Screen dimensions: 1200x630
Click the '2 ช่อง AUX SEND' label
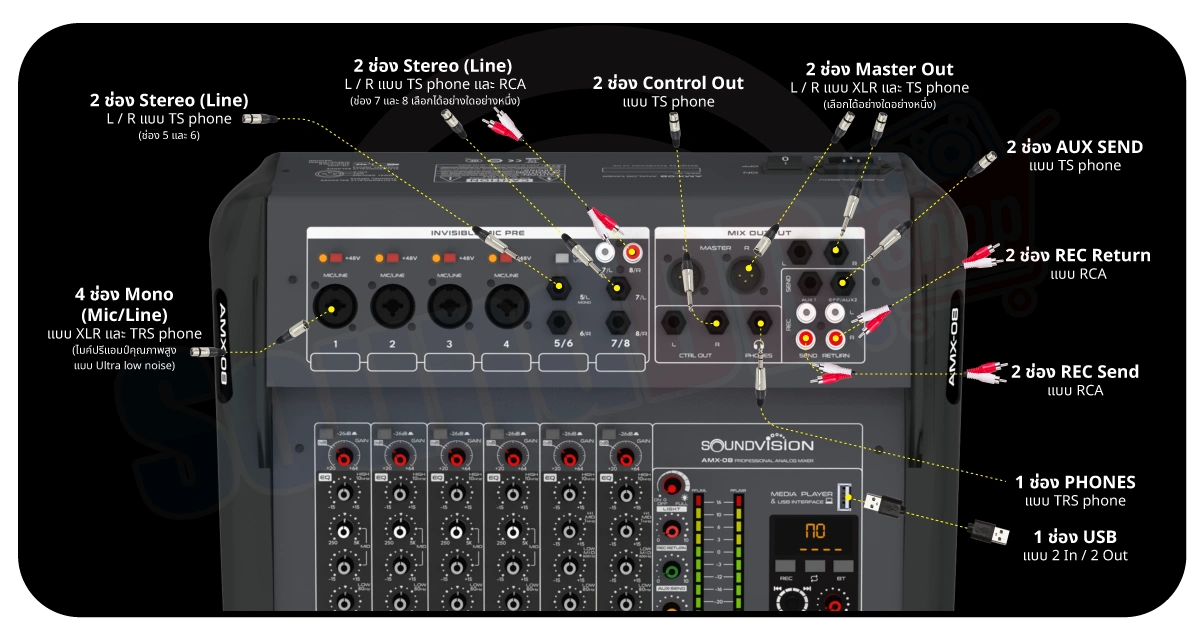coord(1075,146)
